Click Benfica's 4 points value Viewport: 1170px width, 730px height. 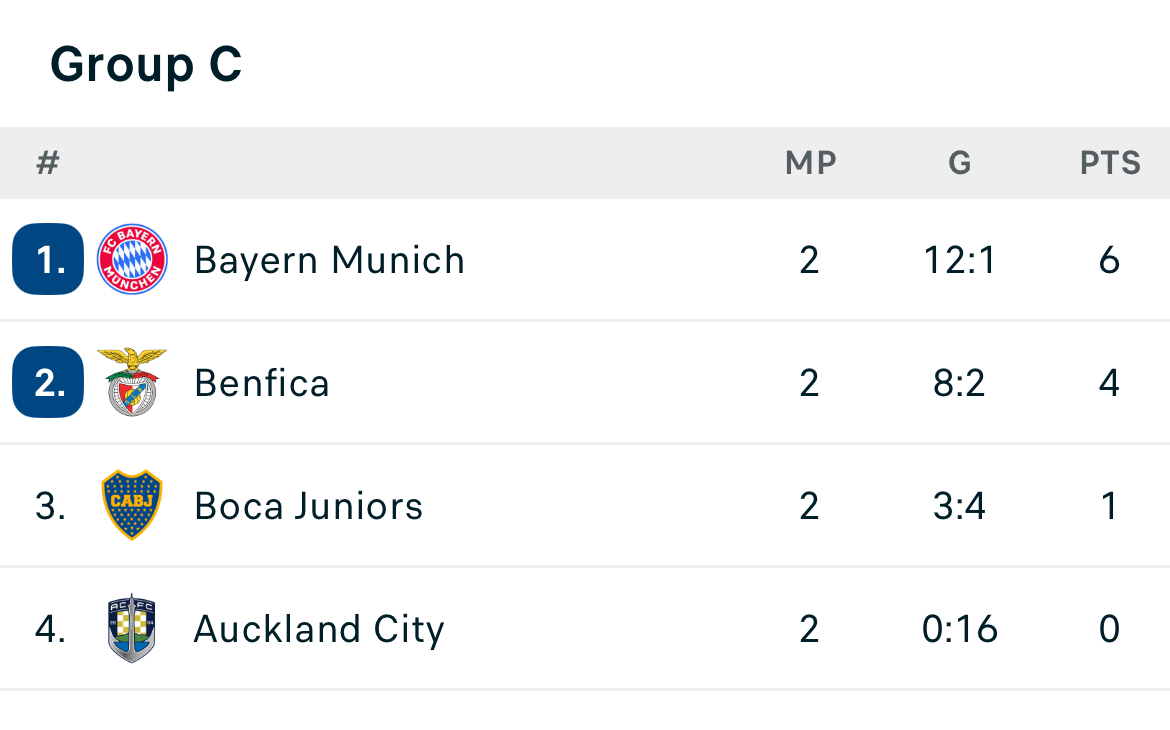pyautogui.click(x=1110, y=384)
